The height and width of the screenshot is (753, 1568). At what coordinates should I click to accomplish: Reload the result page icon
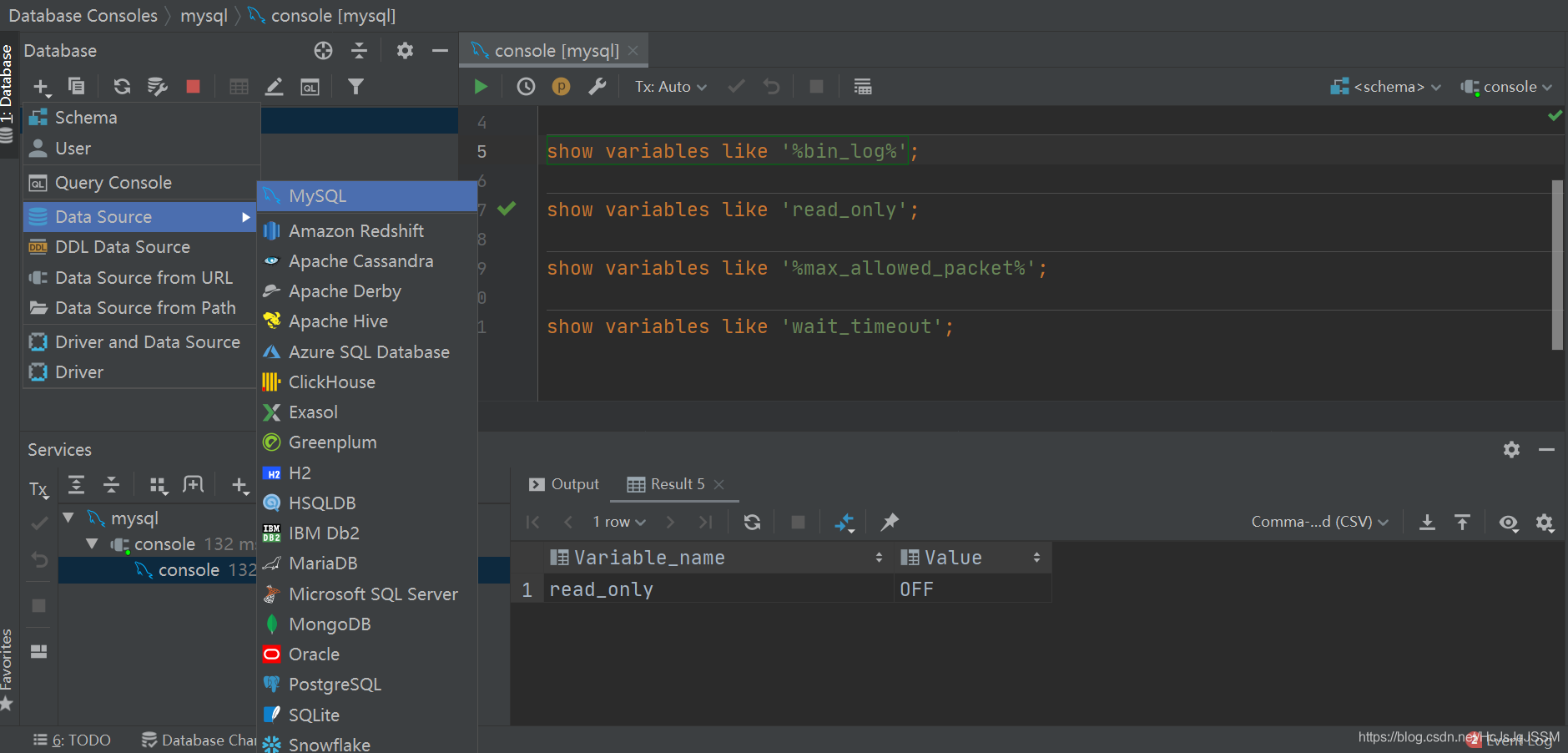(752, 522)
